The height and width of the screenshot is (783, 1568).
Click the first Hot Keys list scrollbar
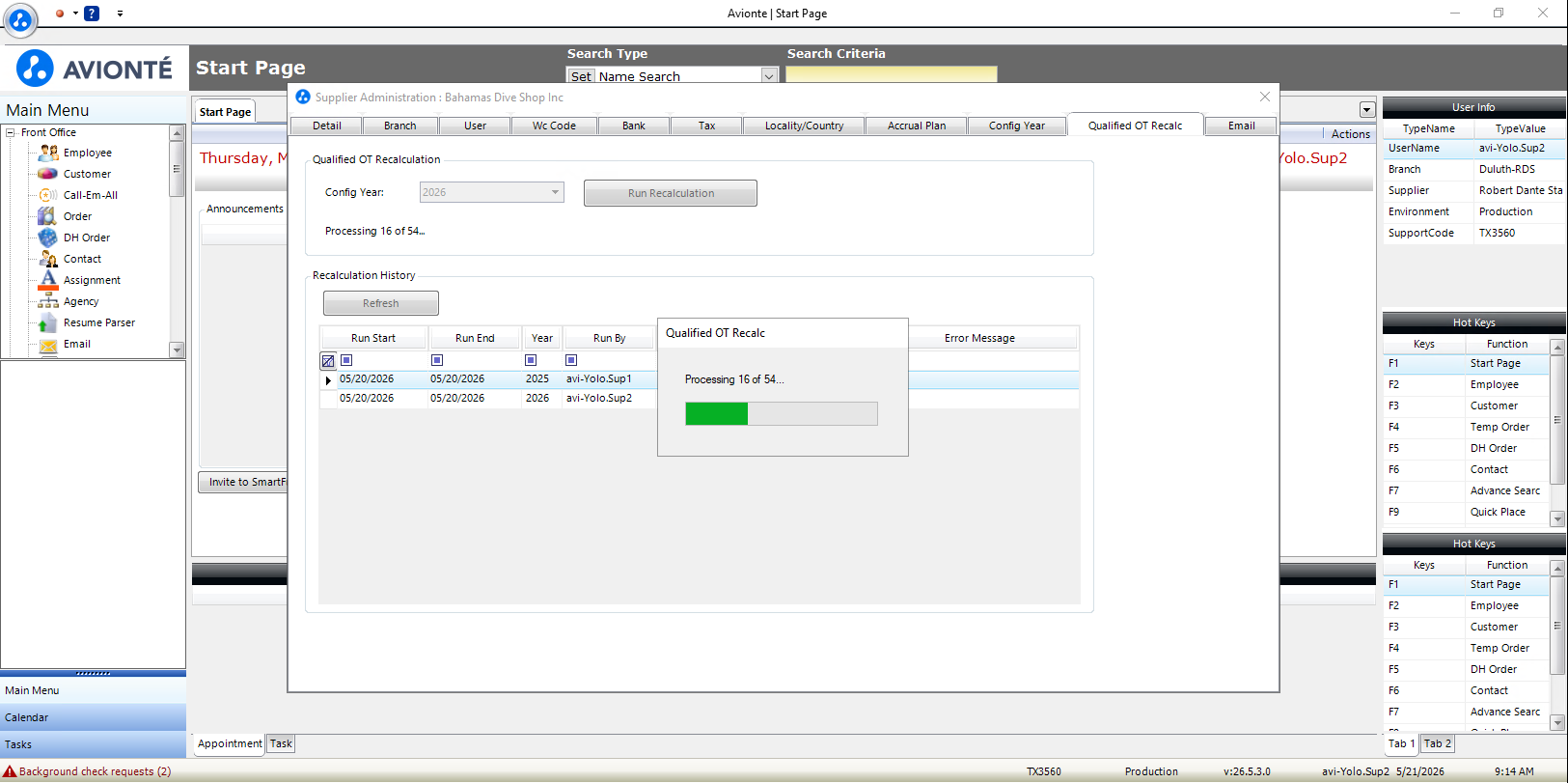[1557, 432]
